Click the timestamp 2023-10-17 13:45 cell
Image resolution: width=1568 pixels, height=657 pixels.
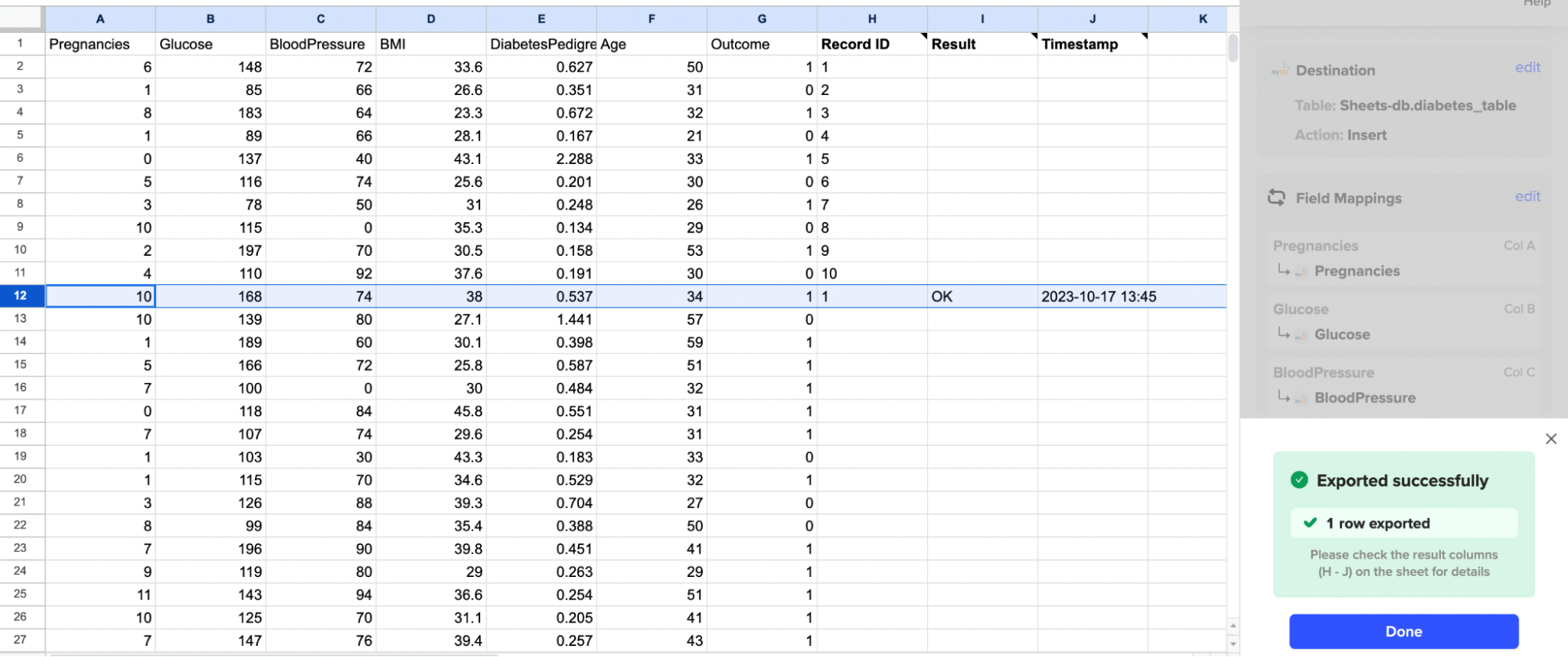[x=1092, y=296]
